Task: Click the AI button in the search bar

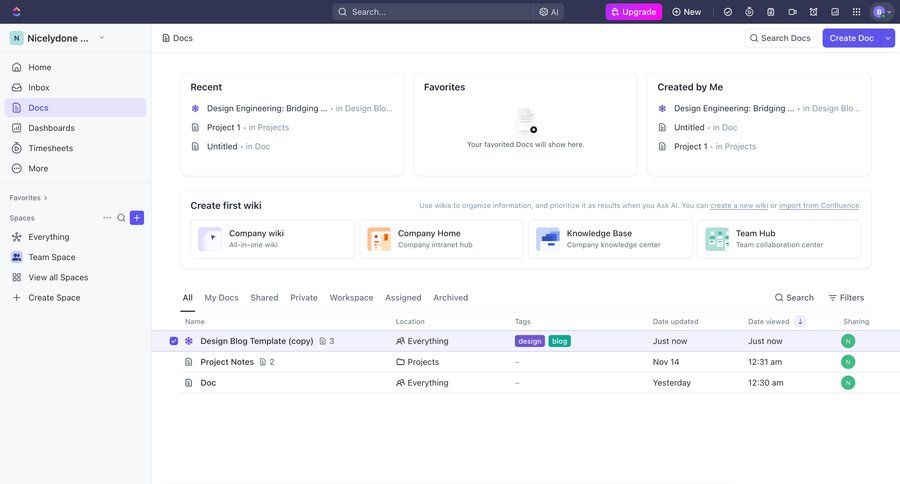Action: click(549, 11)
